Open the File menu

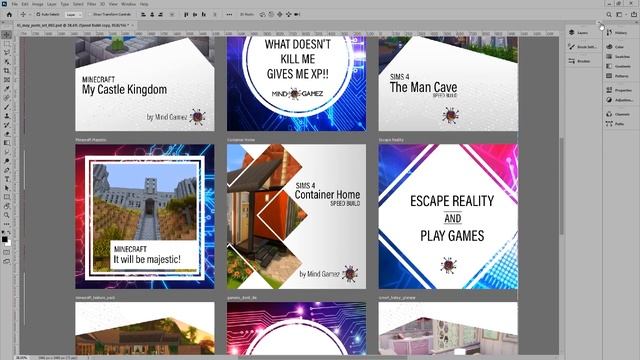(x=14, y=4)
